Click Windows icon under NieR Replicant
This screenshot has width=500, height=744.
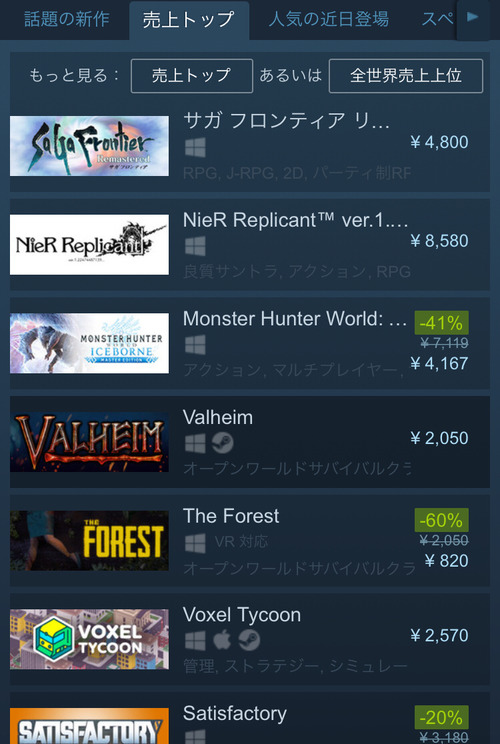(x=195, y=246)
